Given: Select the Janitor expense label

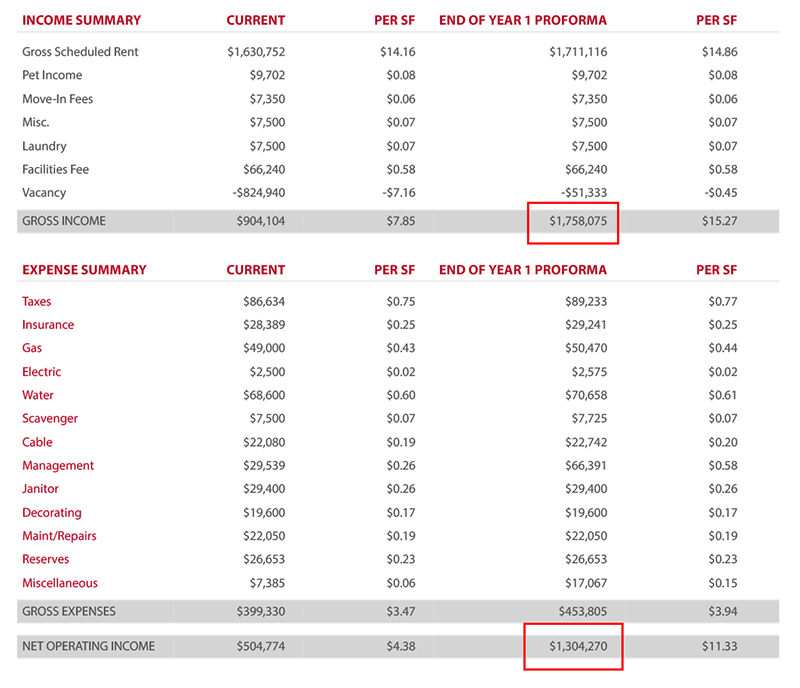Looking at the screenshot, I should point(40,489).
